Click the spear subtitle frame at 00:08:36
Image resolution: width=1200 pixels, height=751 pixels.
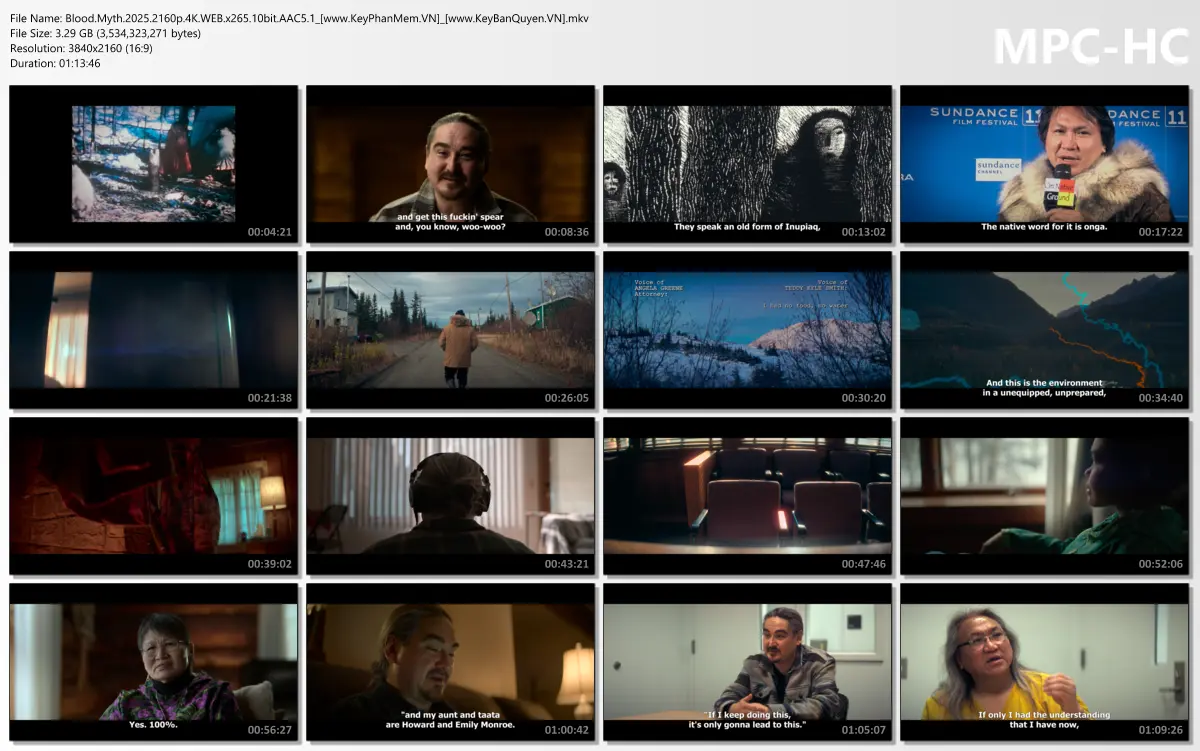click(450, 164)
